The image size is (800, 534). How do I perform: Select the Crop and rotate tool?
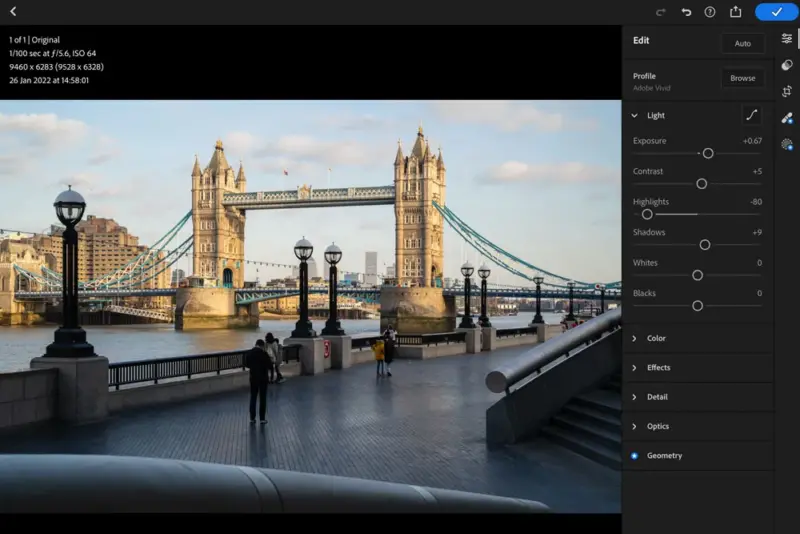click(787, 91)
